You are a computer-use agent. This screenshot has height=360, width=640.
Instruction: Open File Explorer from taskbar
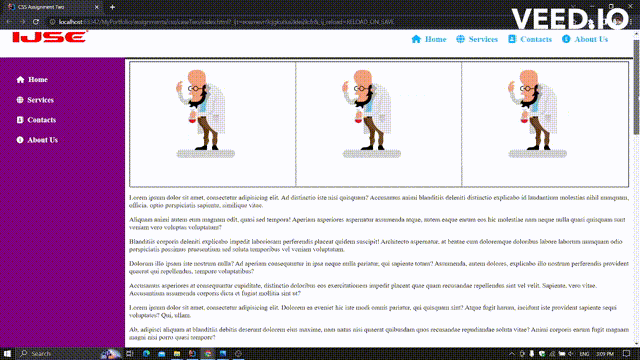coord(177,353)
